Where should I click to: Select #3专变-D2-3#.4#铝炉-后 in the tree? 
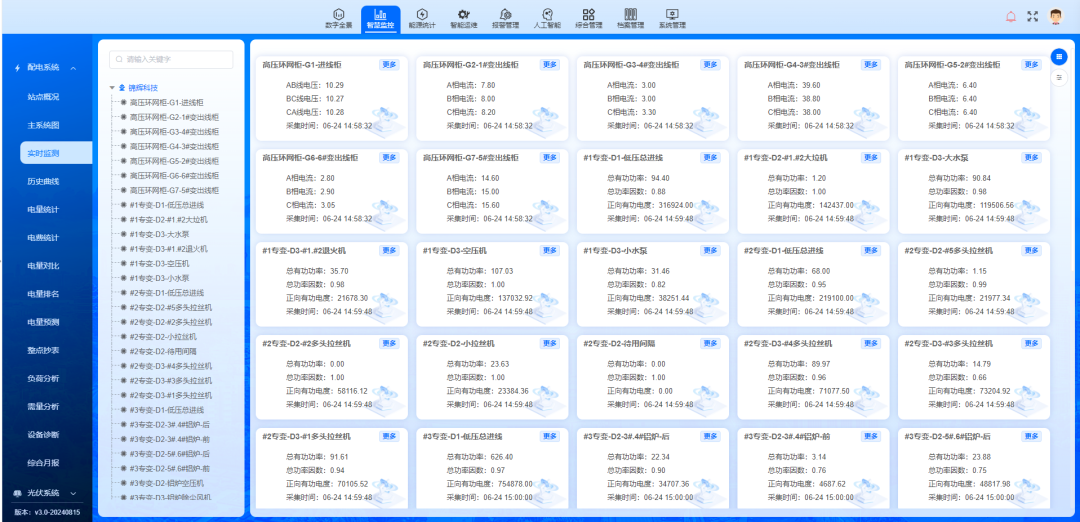pyautogui.click(x=169, y=424)
